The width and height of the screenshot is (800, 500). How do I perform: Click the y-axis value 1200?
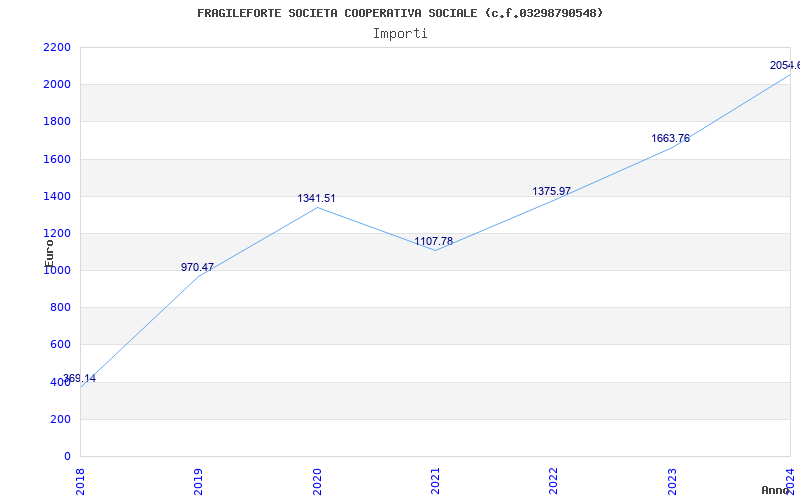pos(57,234)
